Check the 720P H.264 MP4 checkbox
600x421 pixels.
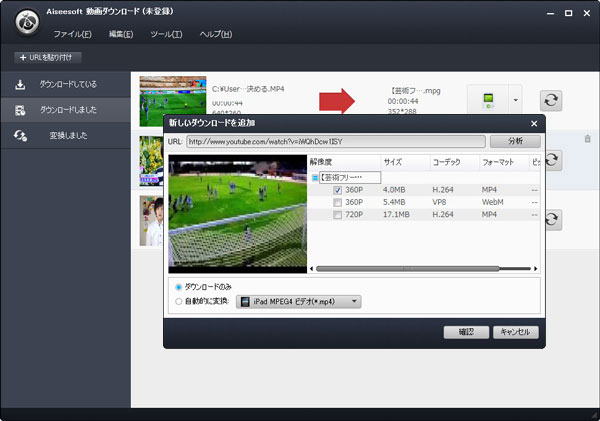(x=339, y=215)
